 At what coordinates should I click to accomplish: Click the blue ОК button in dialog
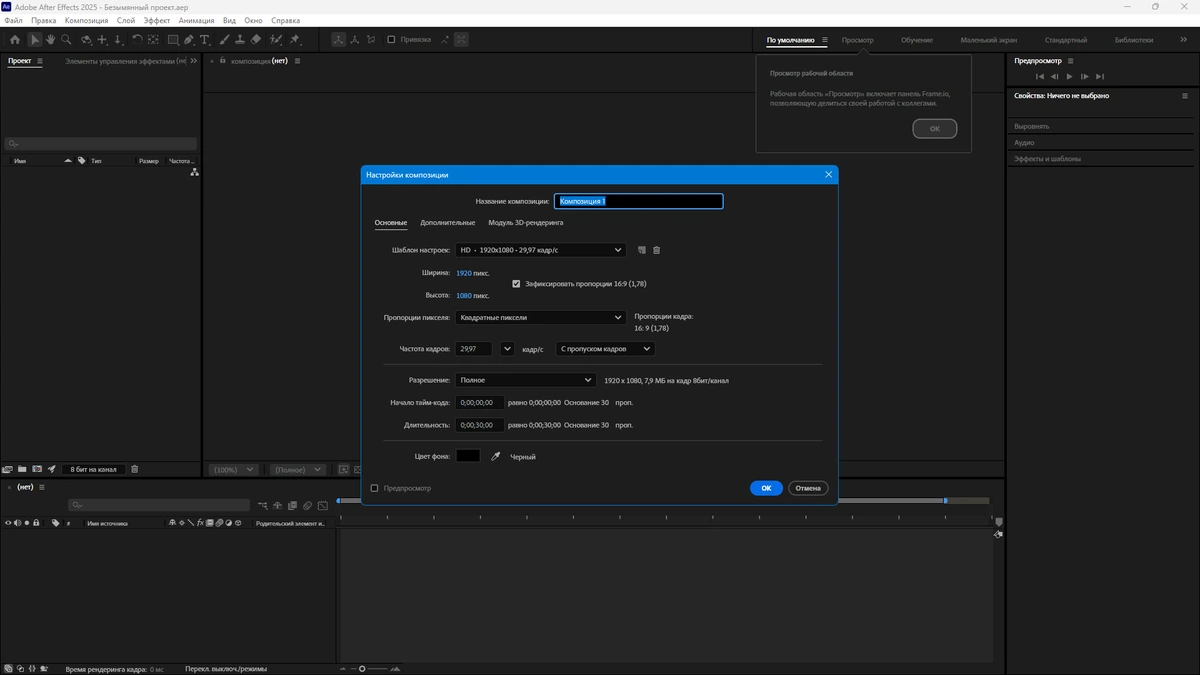[766, 488]
